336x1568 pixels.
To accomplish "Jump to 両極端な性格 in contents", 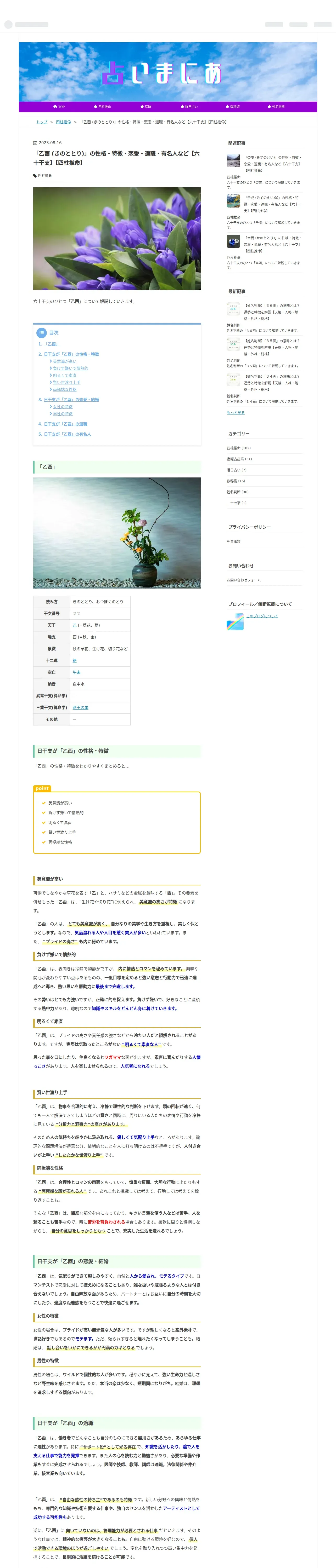I will click(65, 390).
